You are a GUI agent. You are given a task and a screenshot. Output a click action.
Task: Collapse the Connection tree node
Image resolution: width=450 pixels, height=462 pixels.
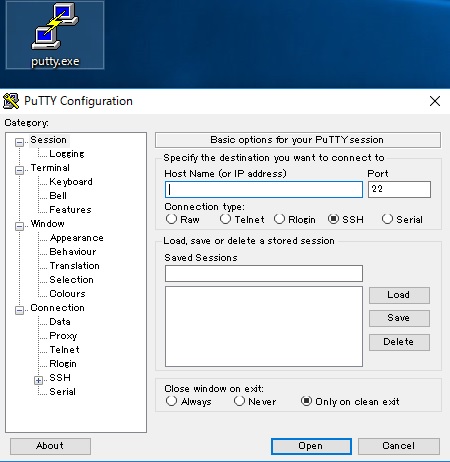point(19,310)
